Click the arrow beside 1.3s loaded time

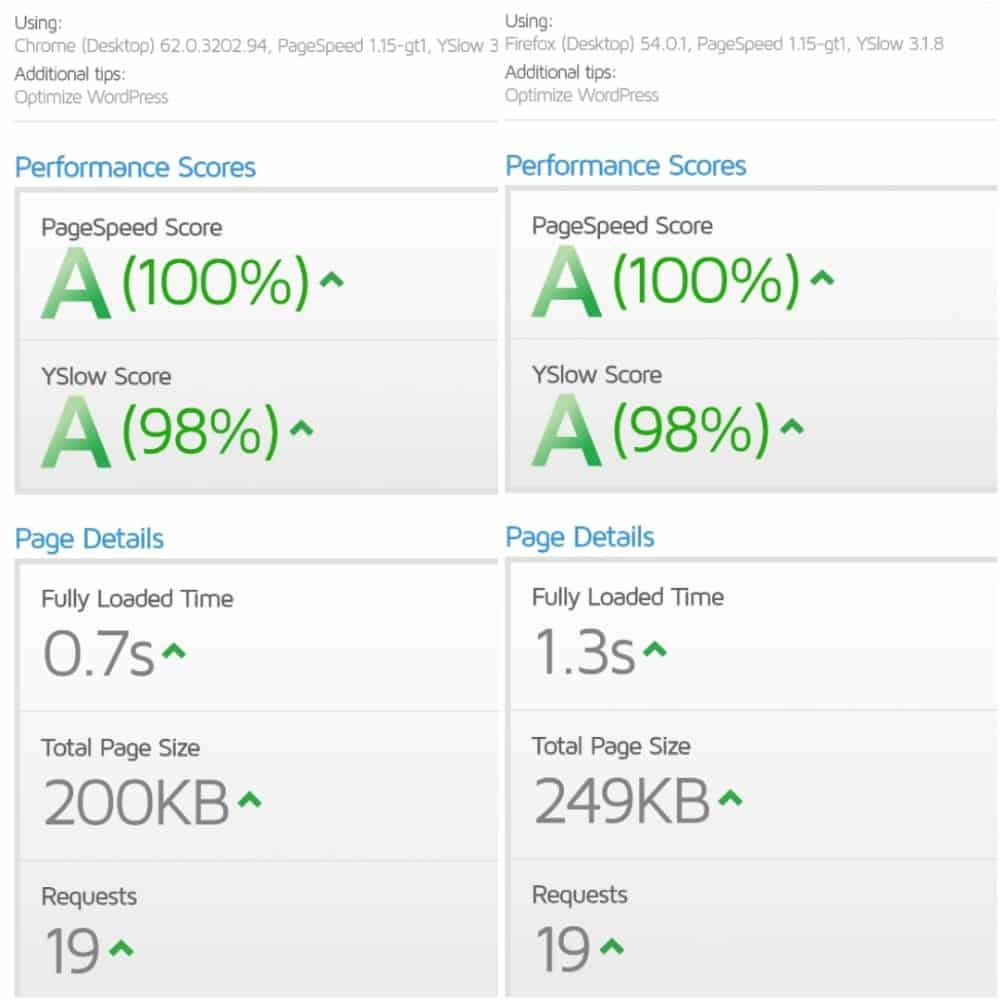(655, 650)
